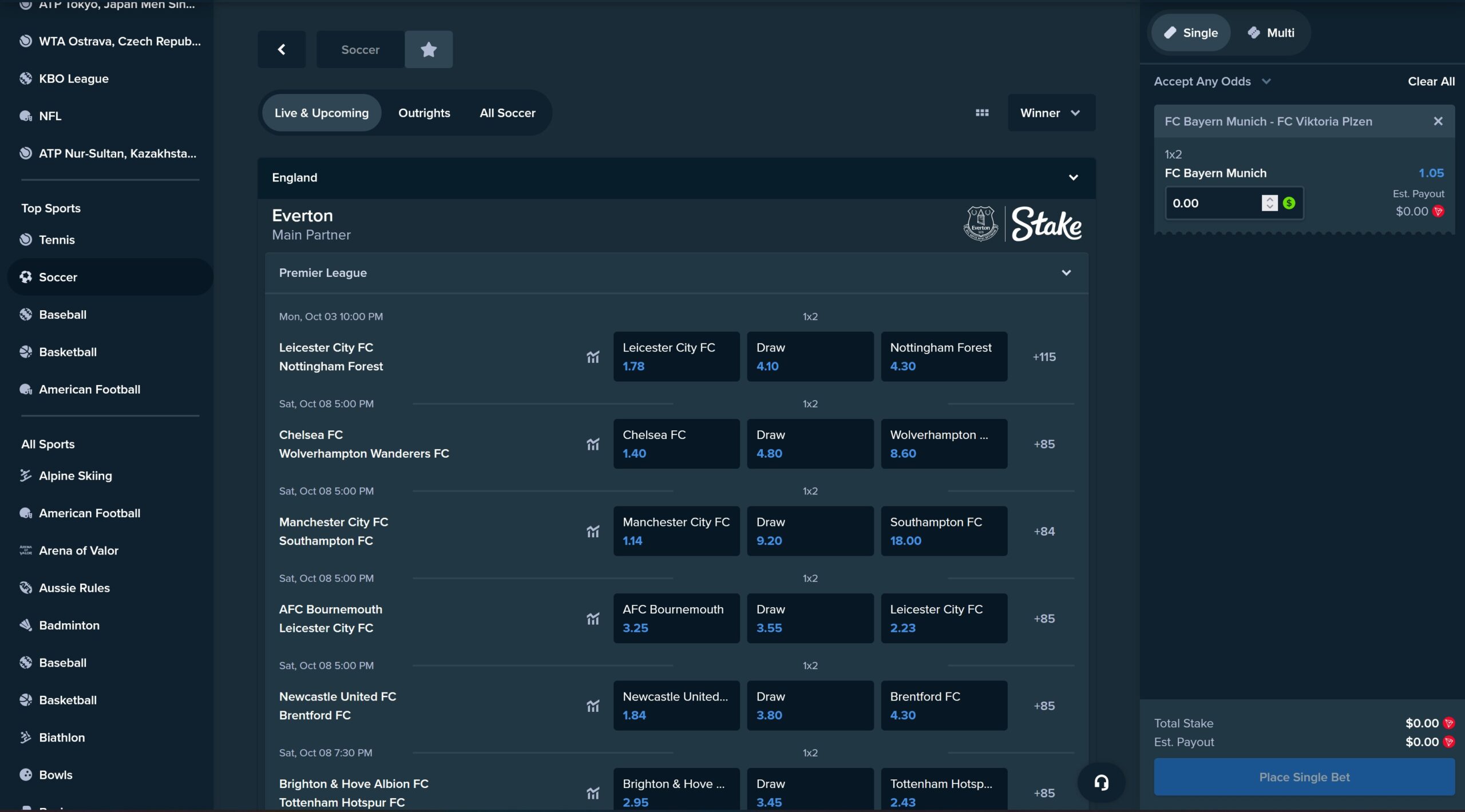Go back using the left arrow button
Viewport: 1465px width, 812px height.
pos(281,49)
